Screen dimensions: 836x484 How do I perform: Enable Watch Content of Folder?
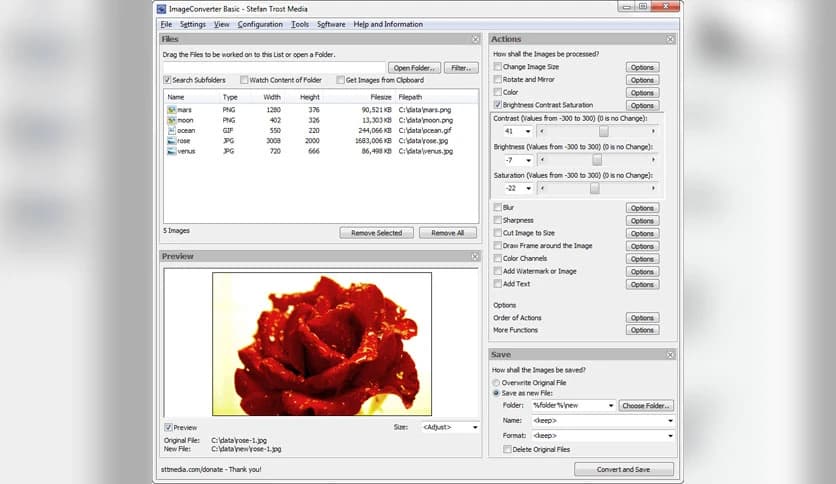coord(244,80)
